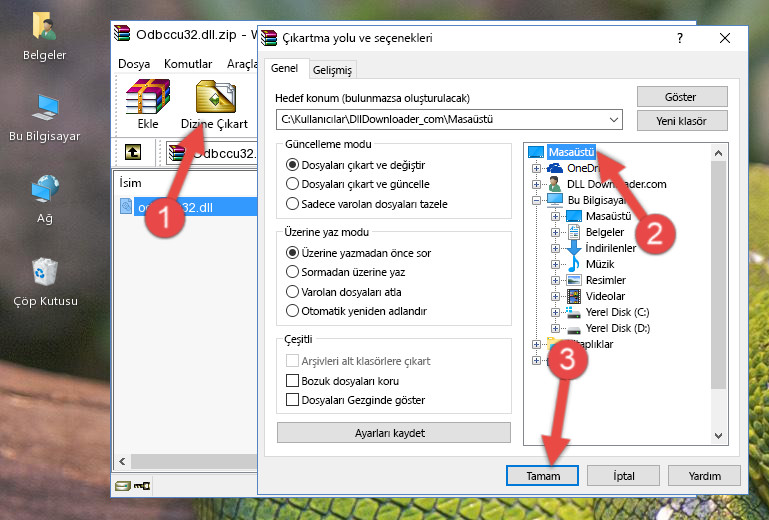Click folder tree scrollbar down arrow

tap(718, 436)
